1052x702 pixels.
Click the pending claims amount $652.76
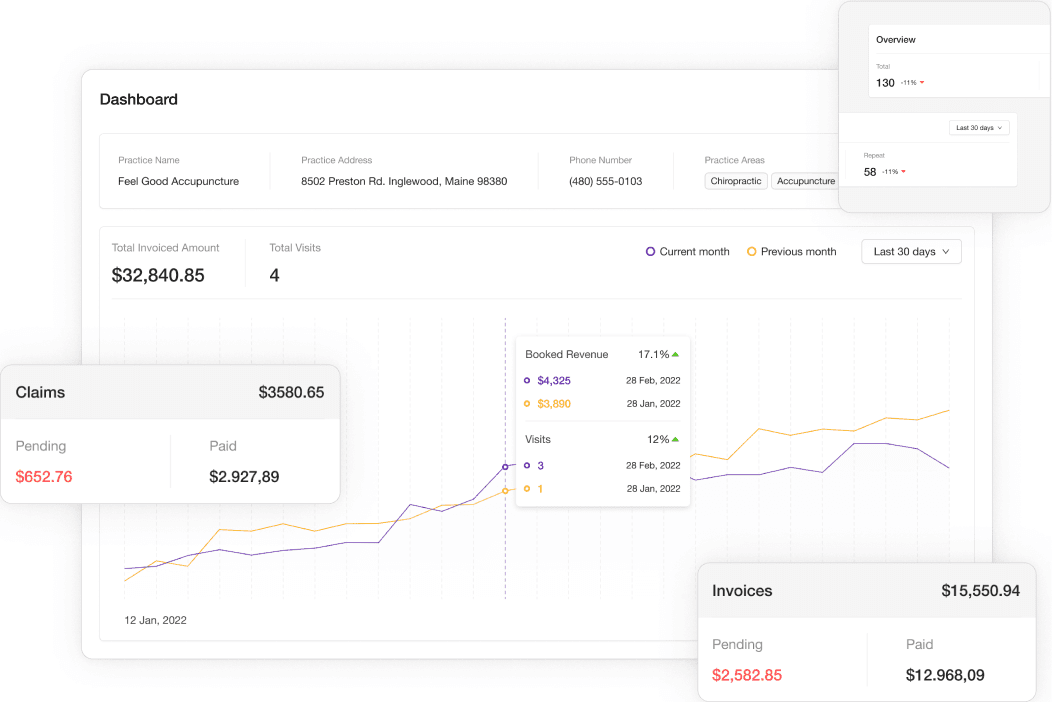pos(44,477)
